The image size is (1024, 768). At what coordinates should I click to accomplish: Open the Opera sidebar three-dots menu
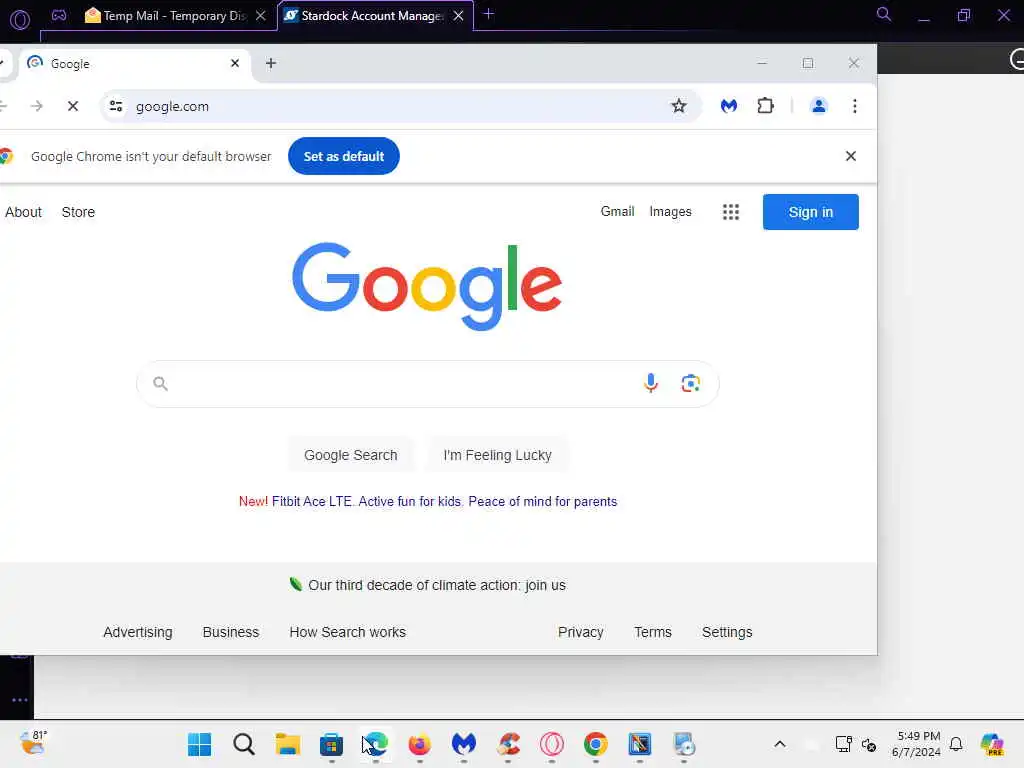point(20,699)
